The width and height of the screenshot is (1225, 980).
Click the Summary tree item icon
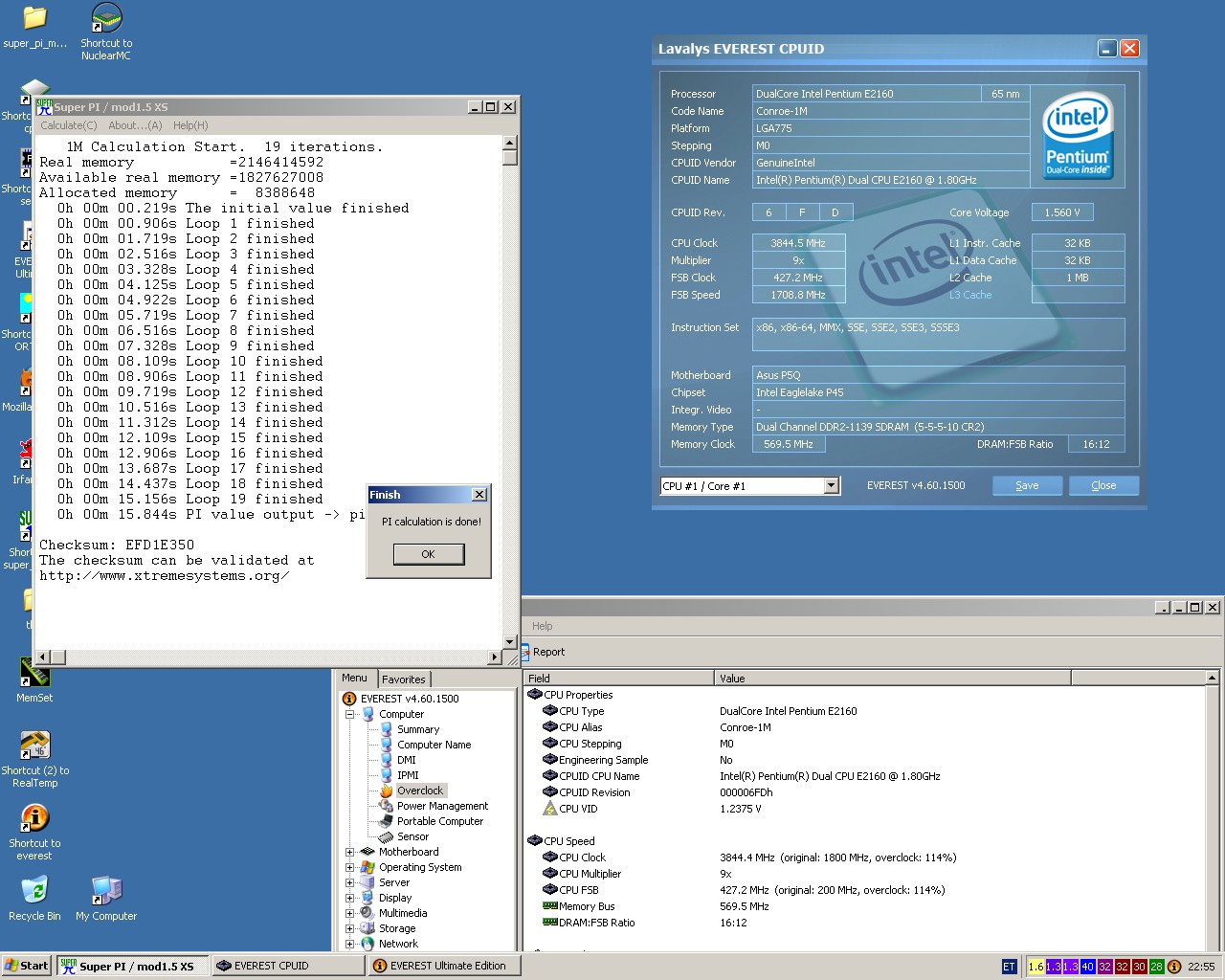387,729
